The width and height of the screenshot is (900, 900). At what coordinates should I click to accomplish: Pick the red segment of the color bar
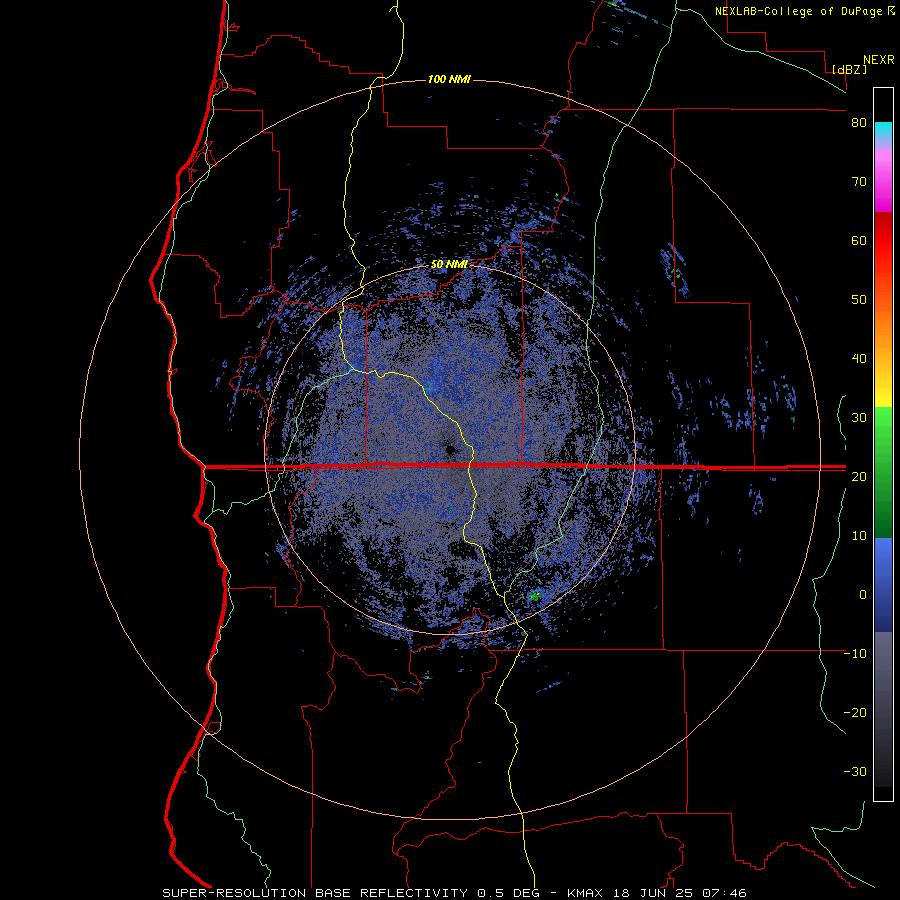(x=883, y=241)
